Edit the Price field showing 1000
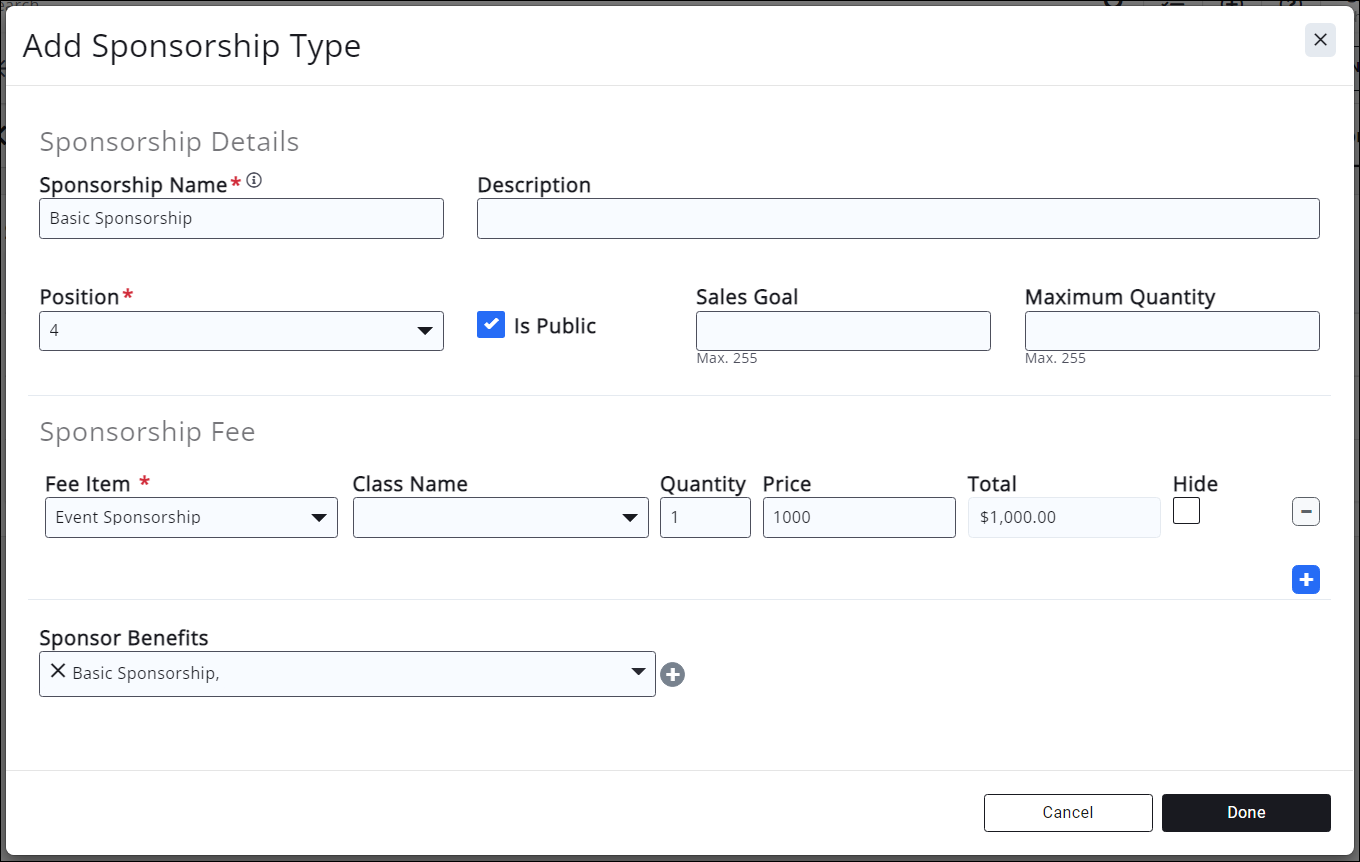 (858, 518)
